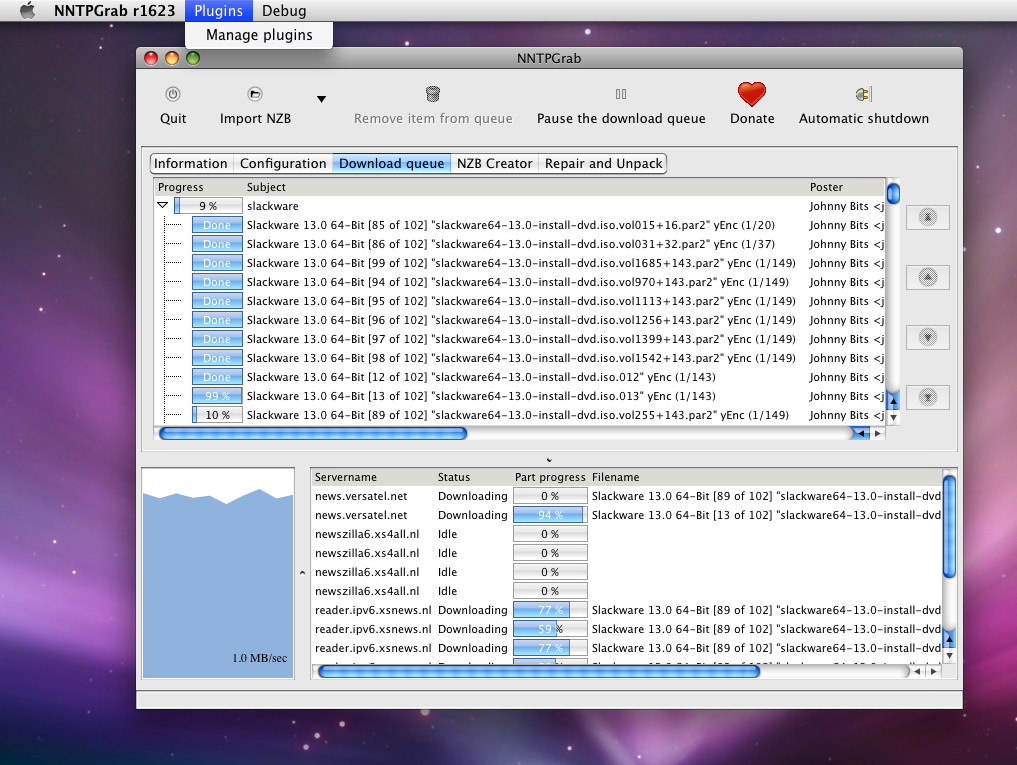Select the slackware64 iso.012 queue row
The image size is (1017, 765).
(x=480, y=378)
